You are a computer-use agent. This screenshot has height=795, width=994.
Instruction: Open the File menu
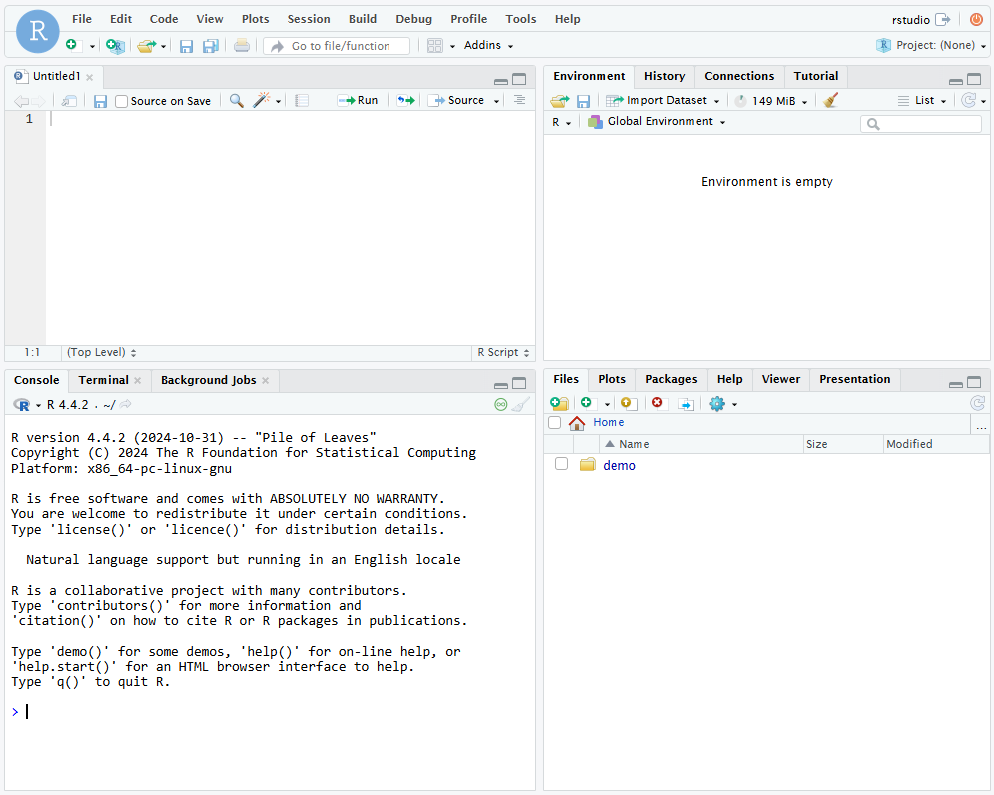click(82, 19)
